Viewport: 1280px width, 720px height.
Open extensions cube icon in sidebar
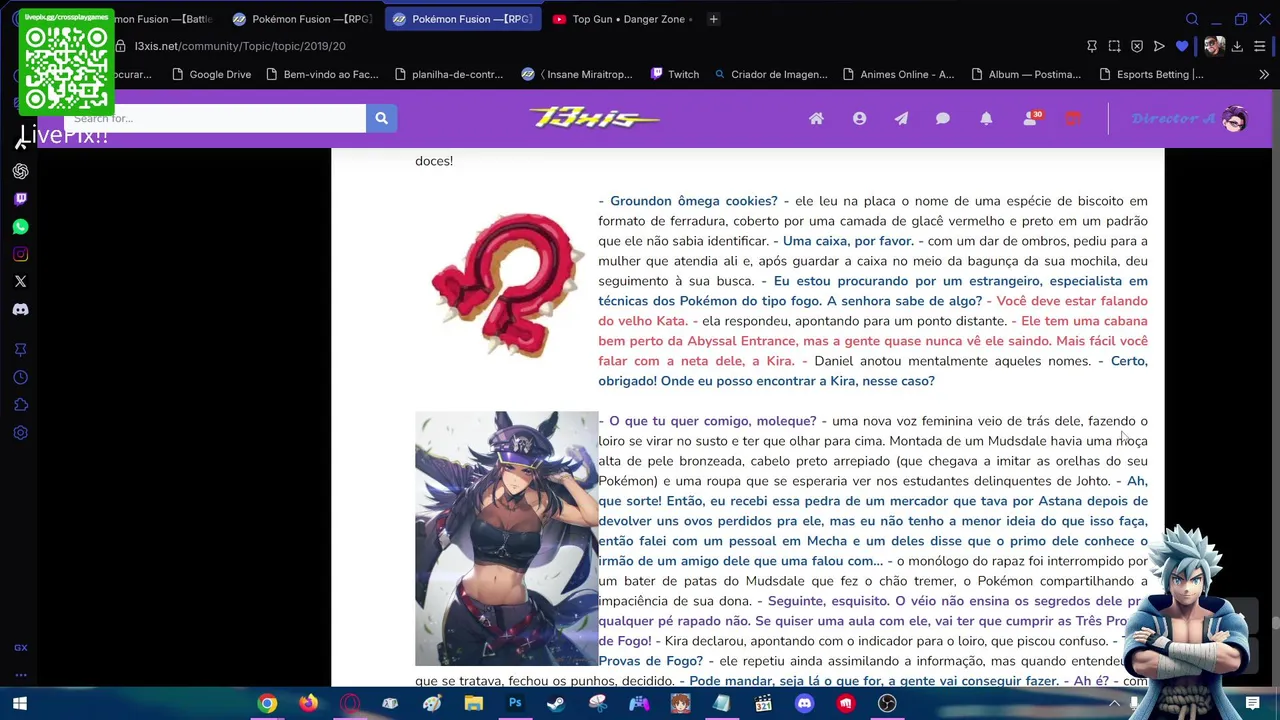20,405
